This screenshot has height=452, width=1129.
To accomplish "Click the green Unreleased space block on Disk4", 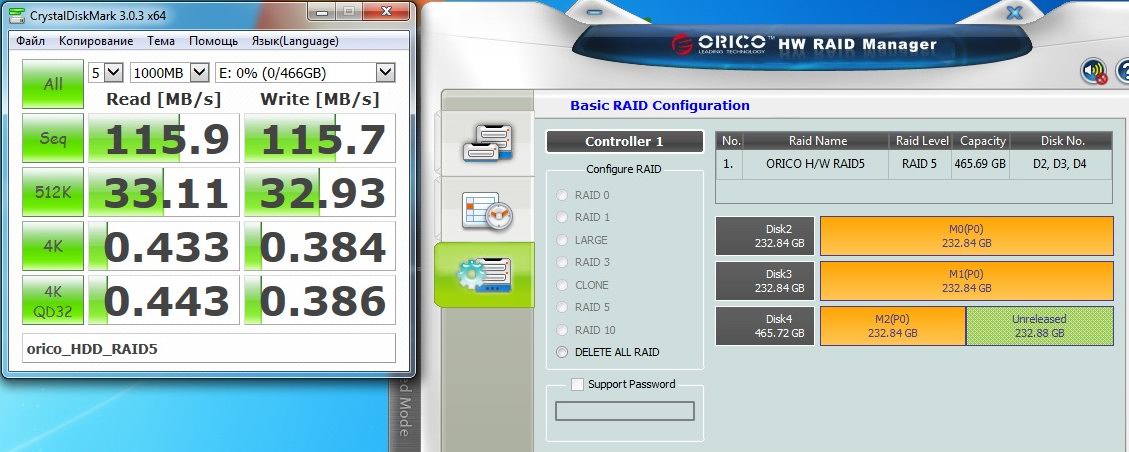I will point(1038,326).
